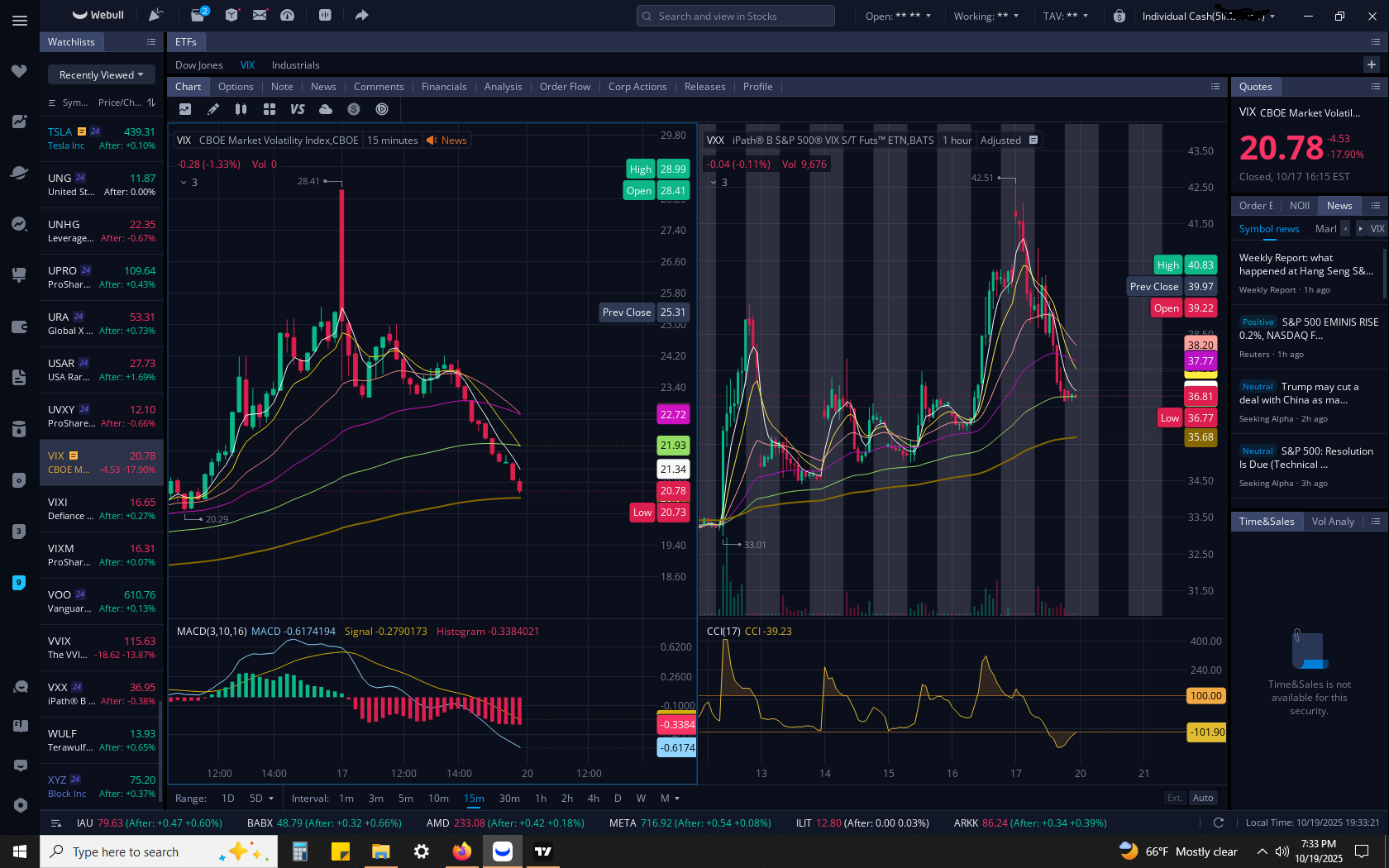This screenshot has width=1389, height=868.
Task: Click Symbol news filter link
Action: coord(1268,228)
